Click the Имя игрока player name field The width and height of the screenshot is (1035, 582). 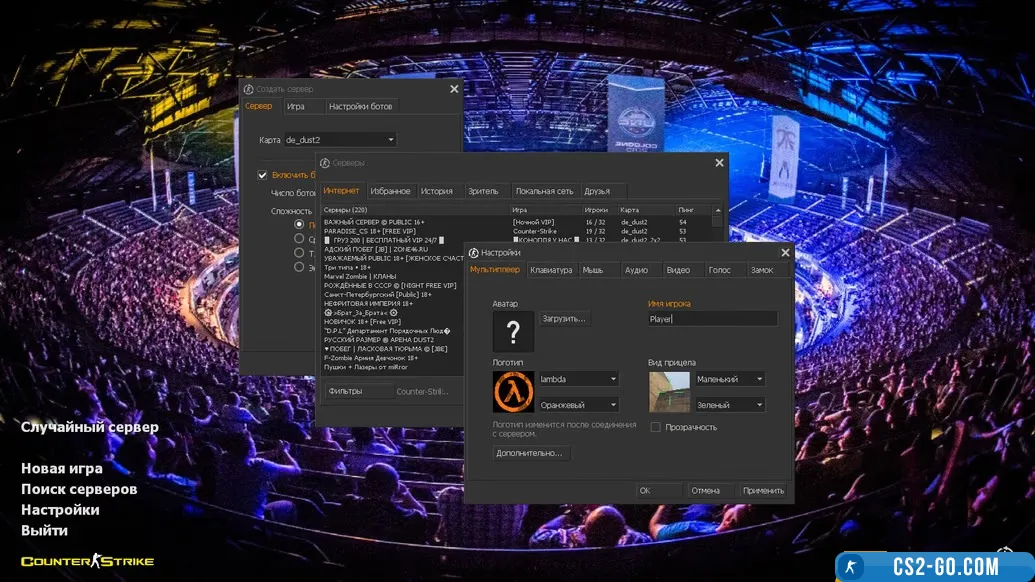711,319
